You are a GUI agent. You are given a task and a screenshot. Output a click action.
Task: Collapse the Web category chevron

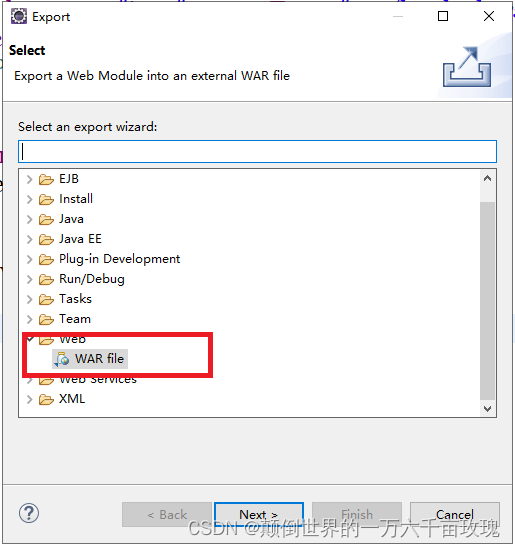pyautogui.click(x=30, y=339)
